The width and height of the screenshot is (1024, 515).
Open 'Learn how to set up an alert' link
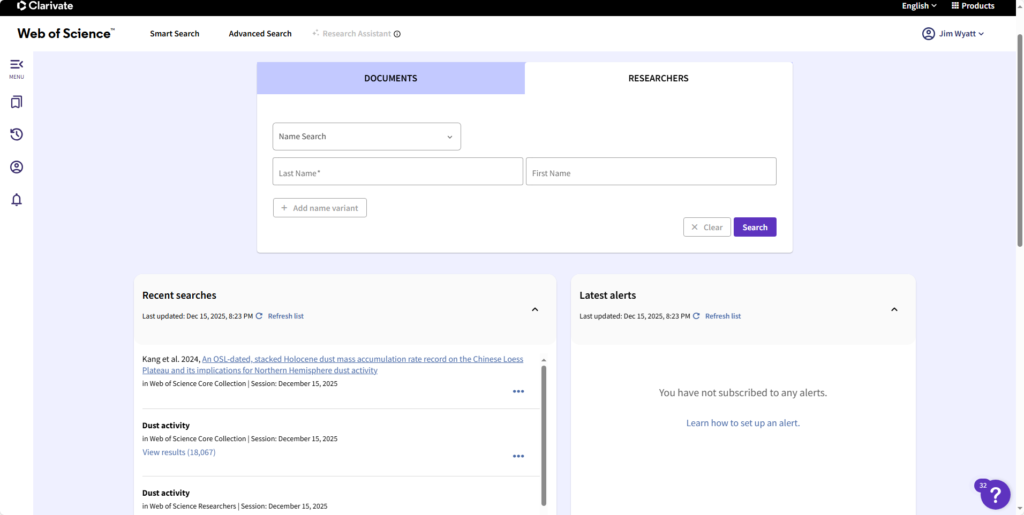click(x=743, y=423)
